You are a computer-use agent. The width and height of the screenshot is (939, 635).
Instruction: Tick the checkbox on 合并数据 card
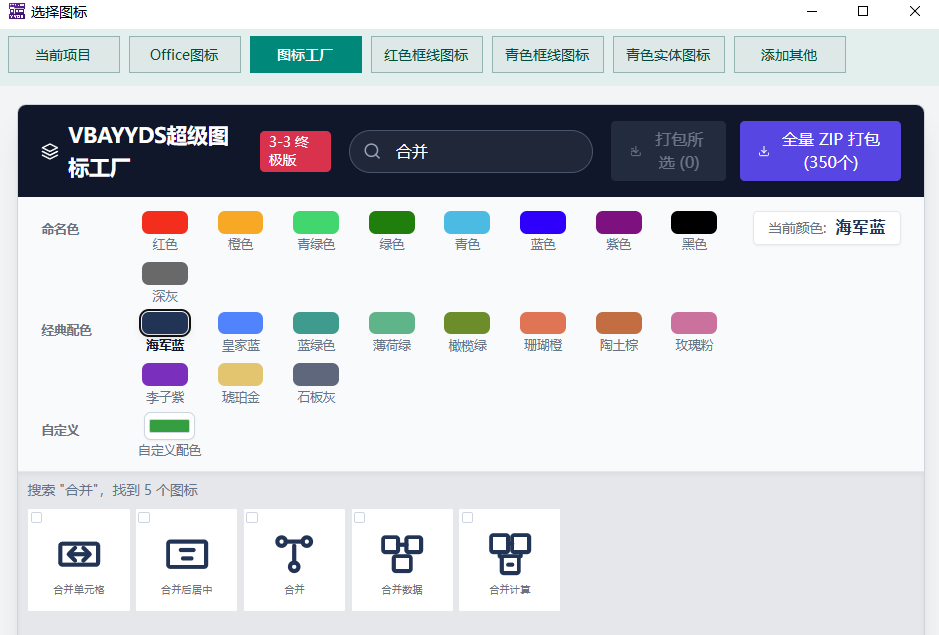click(x=359, y=518)
